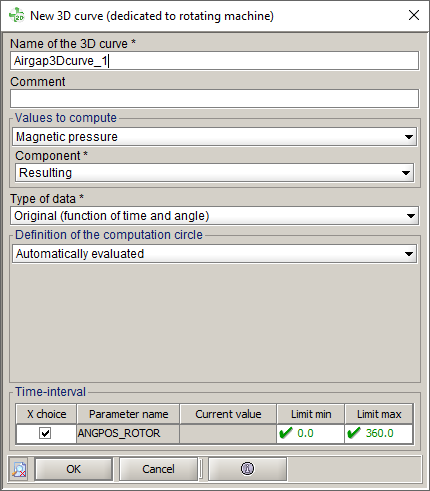Expand the Component Resulting combo box

click(x=214, y=173)
